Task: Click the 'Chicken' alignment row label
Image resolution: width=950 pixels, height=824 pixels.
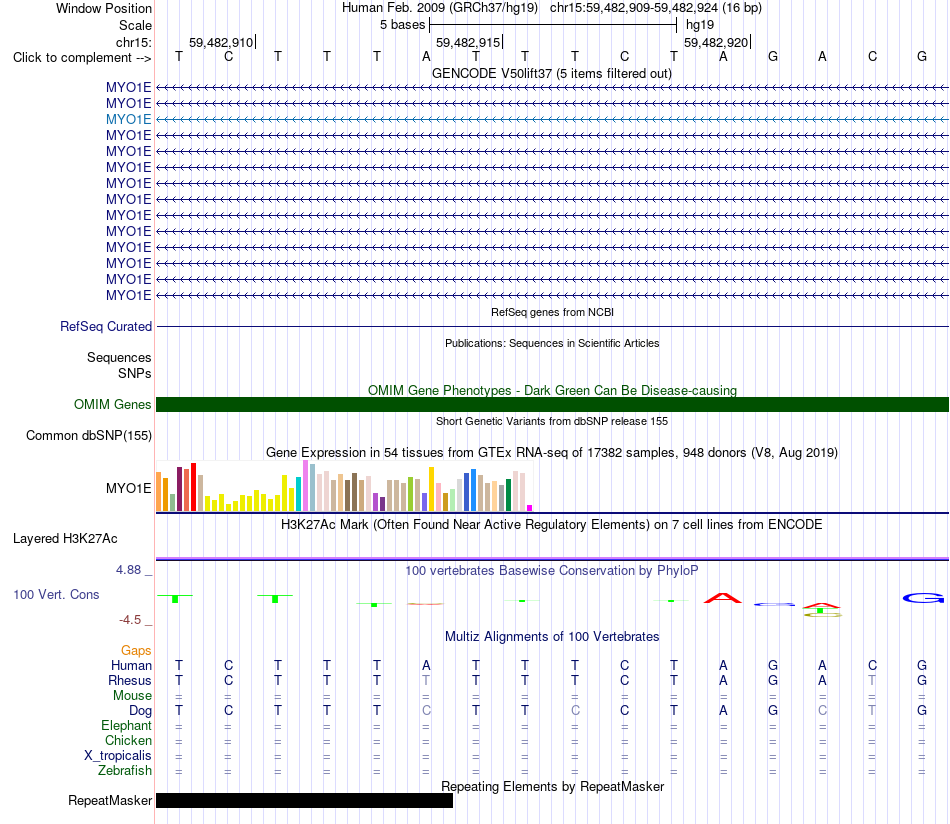Action: 128,740
